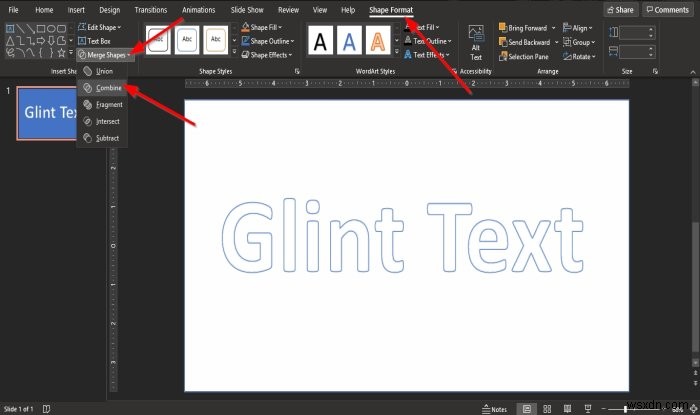This screenshot has height=415, width=700.
Task: Click the Alt Text icon
Action: click(x=476, y=42)
